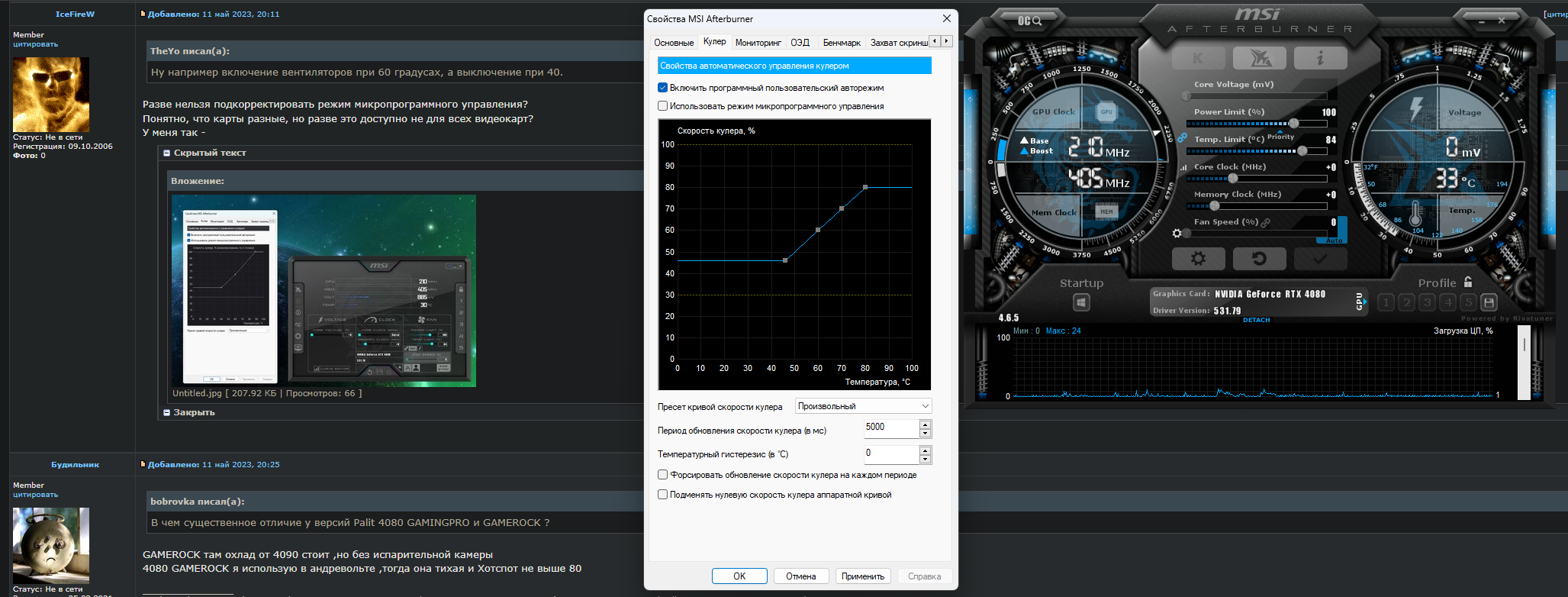The image size is (1568, 597).
Task: Click the link icon next to Fan Speed
Action: [x=1266, y=223]
